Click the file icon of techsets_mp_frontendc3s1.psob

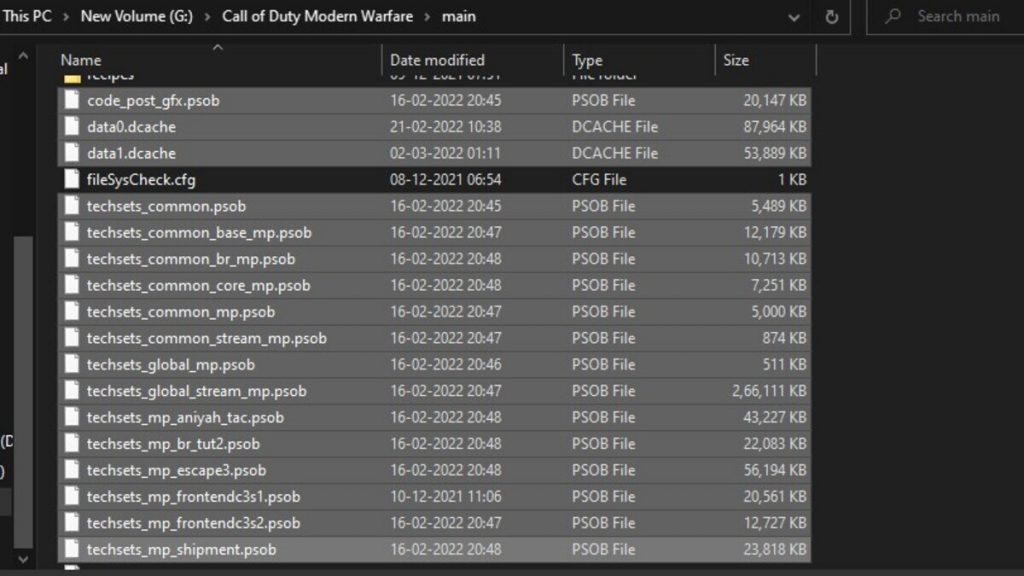tap(72, 496)
